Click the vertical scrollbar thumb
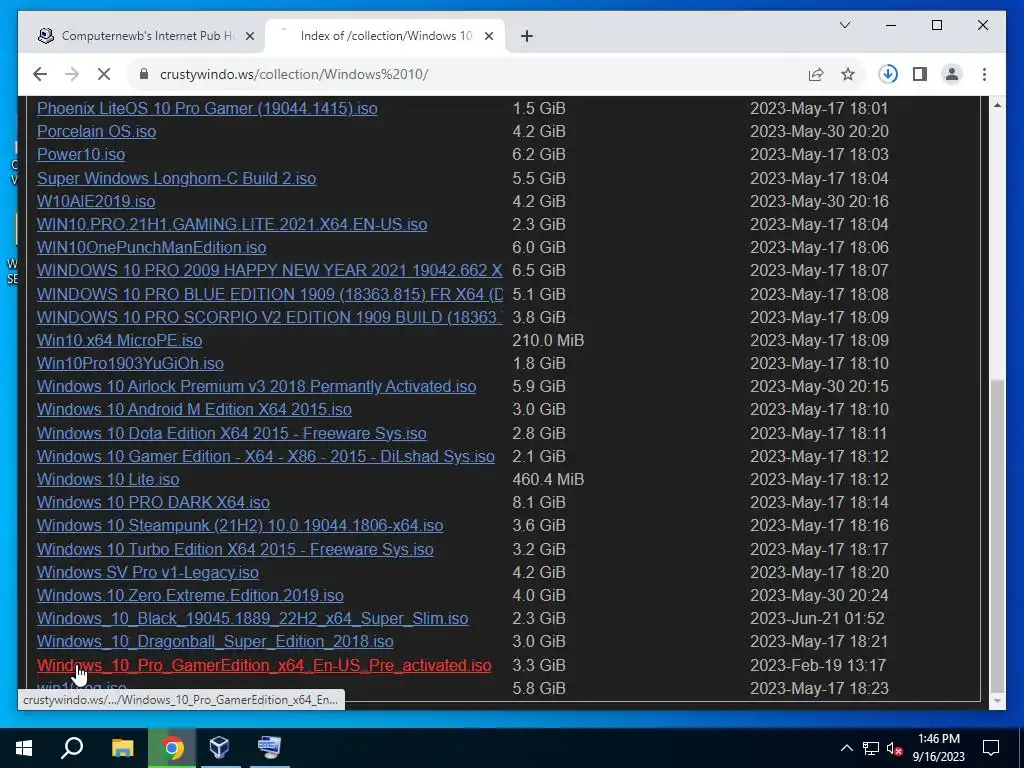The width and height of the screenshot is (1024, 768). pyautogui.click(x=997, y=536)
